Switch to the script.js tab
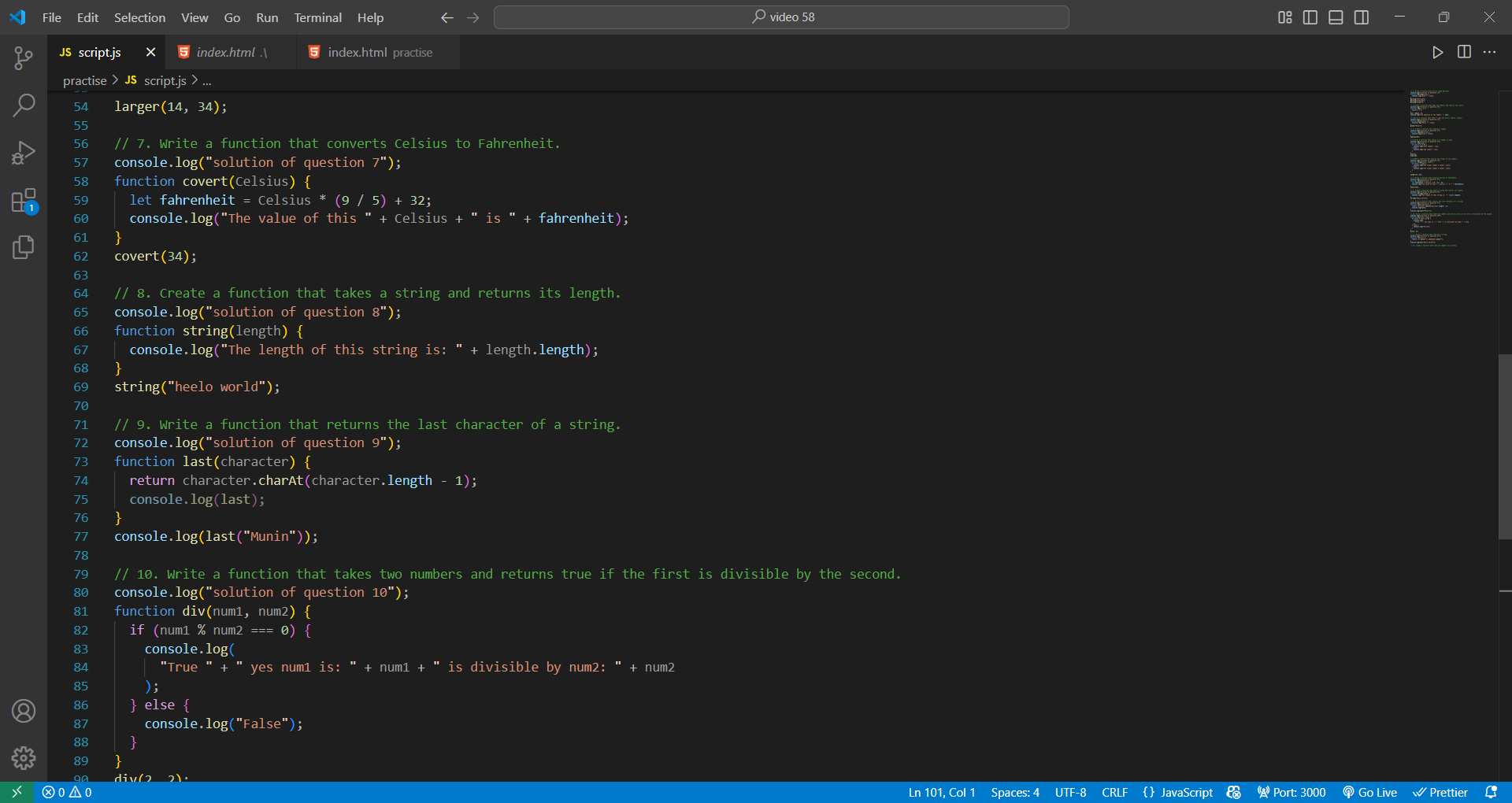 99,52
